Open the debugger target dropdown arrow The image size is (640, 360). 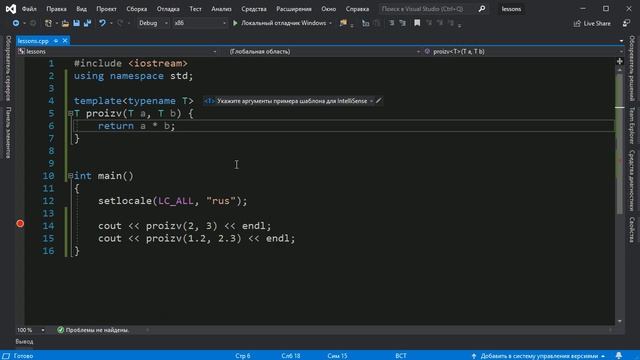(330, 23)
